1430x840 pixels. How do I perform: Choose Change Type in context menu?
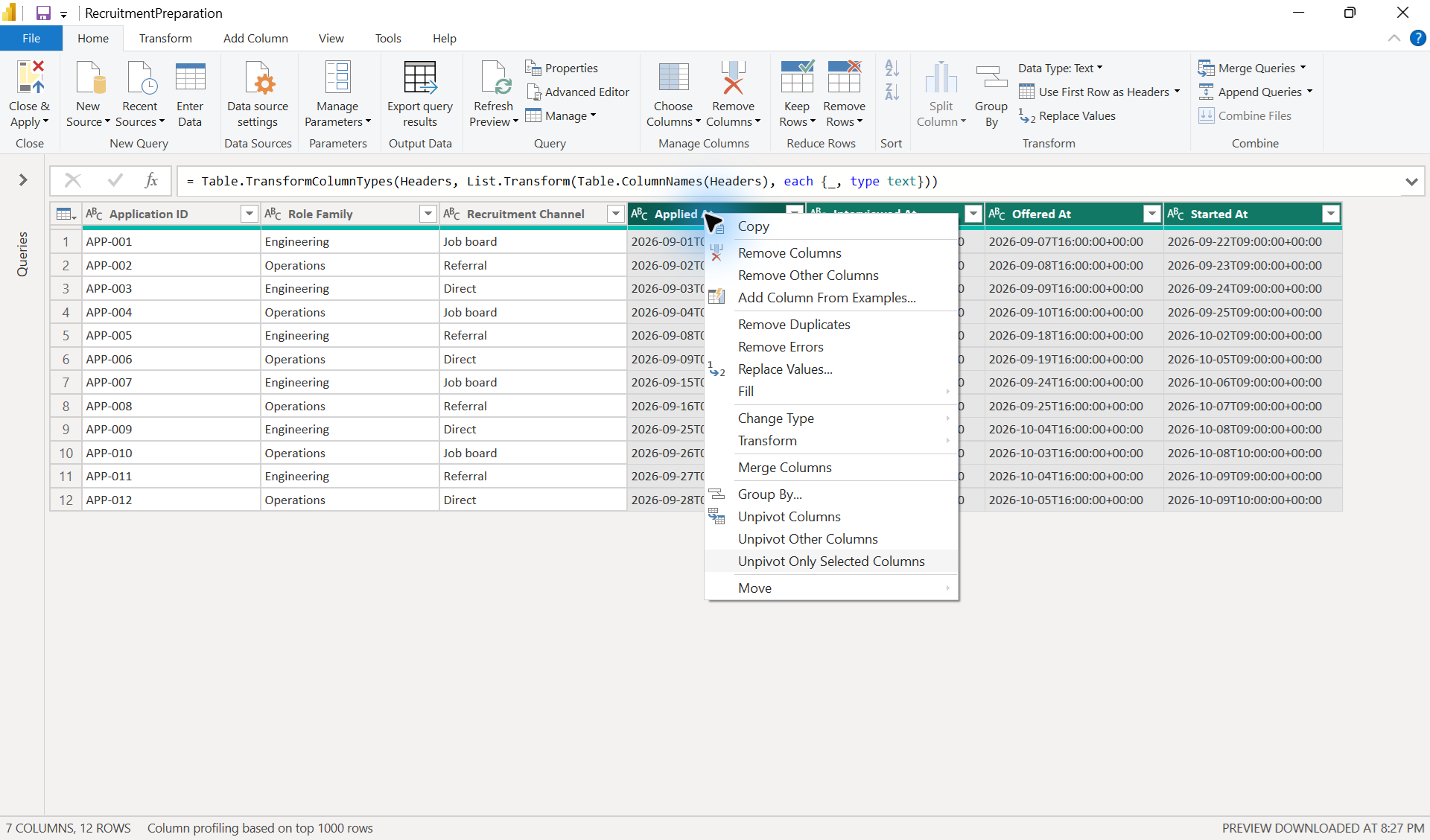[831, 419]
